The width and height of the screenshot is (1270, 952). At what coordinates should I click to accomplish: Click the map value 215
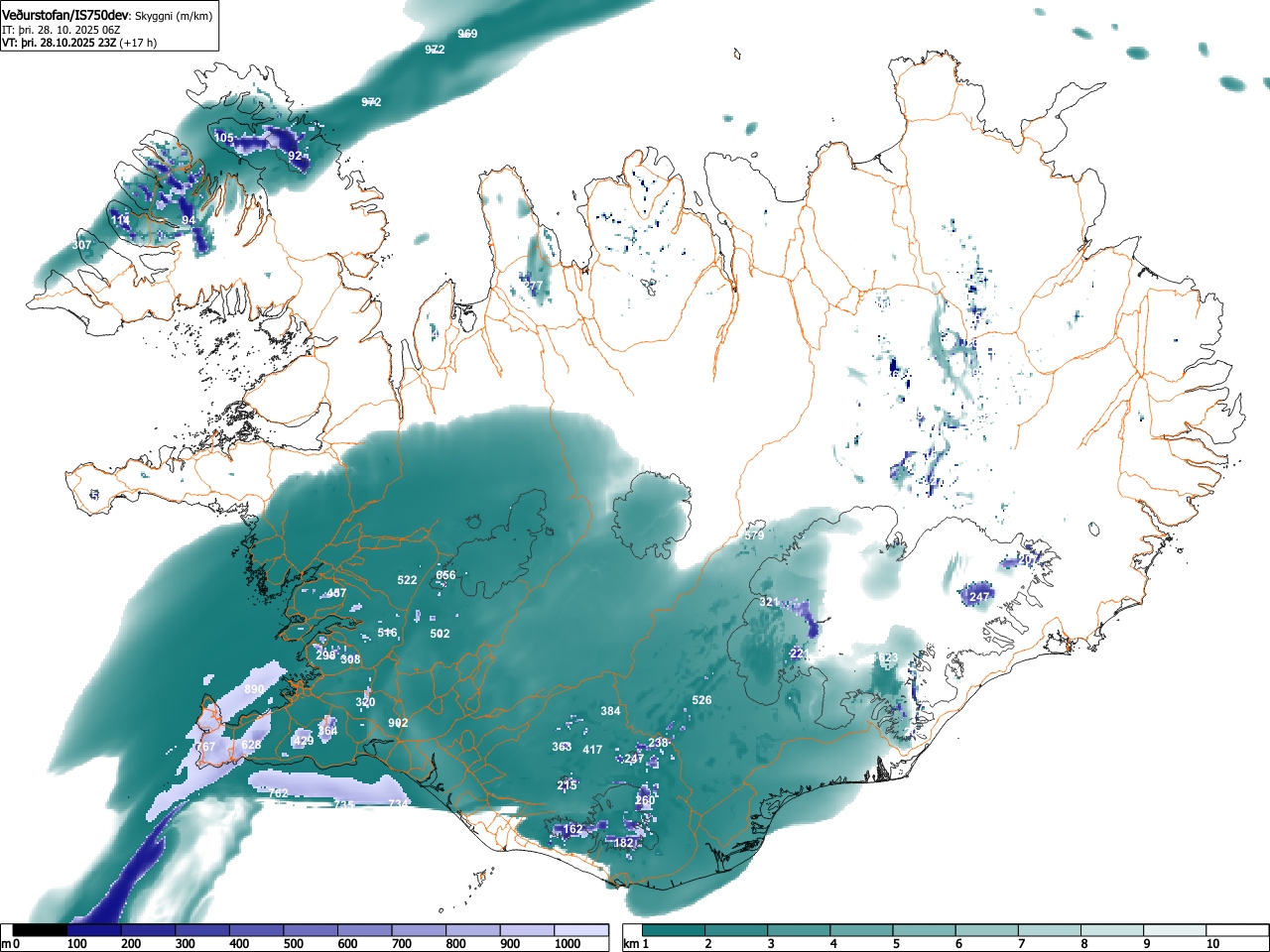point(567,785)
